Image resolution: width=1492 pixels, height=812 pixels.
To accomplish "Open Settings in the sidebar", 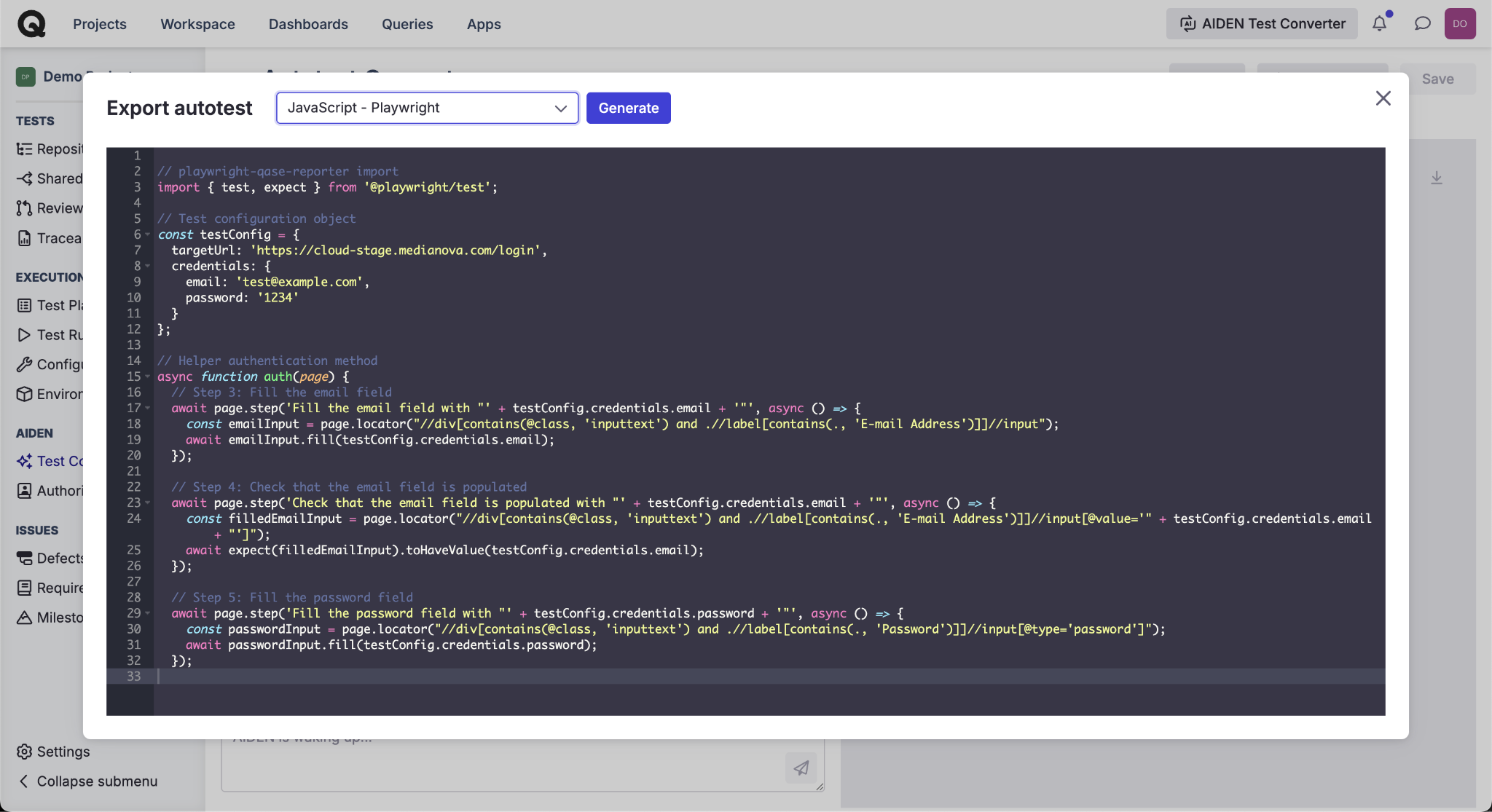I will 54,752.
